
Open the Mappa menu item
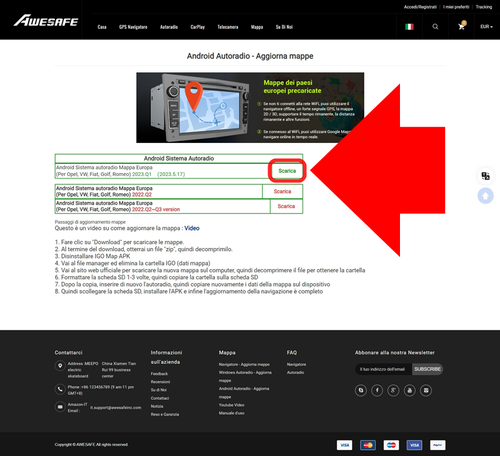point(257,27)
